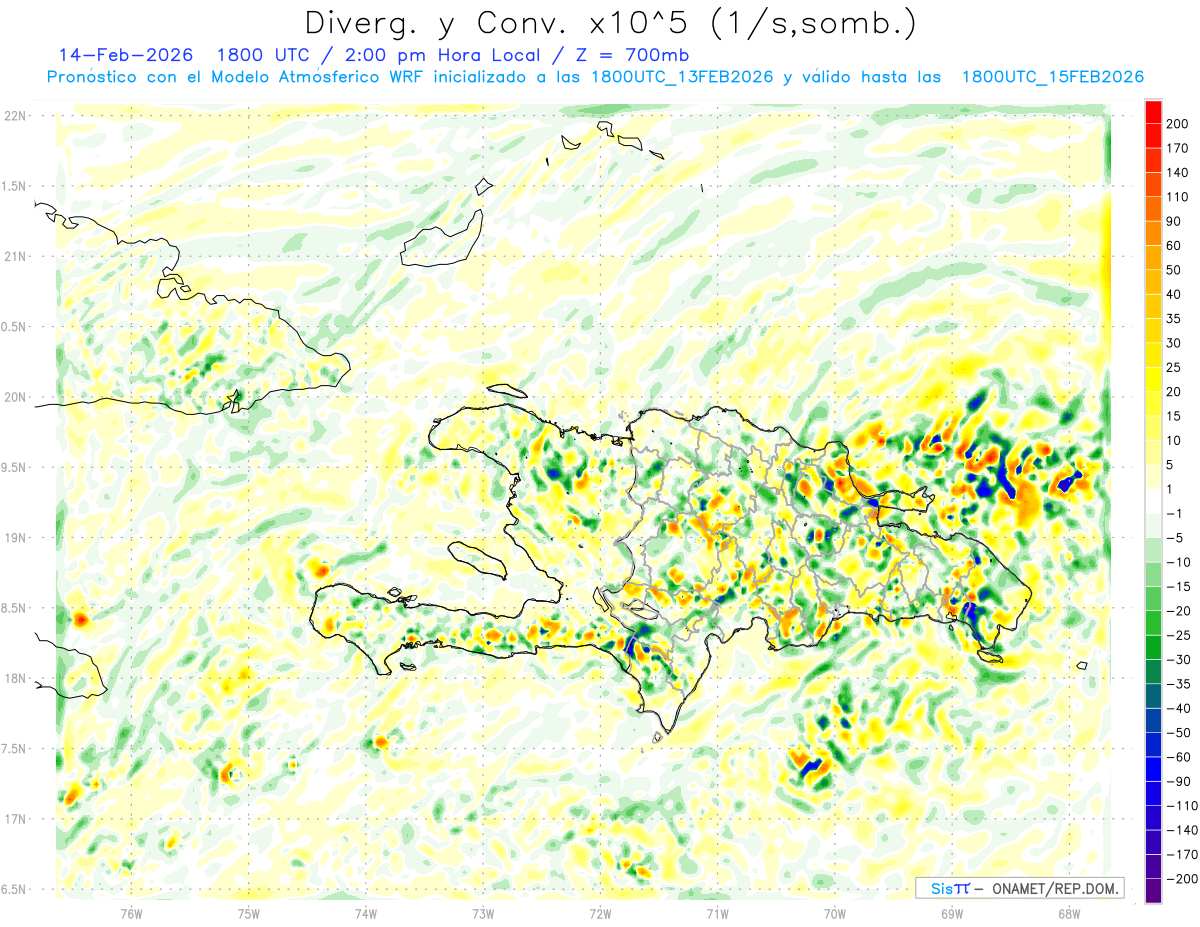Click the 'ONAMET/REP.DOM.' credit box
This screenshot has width=1200, height=927.
[x=1020, y=888]
